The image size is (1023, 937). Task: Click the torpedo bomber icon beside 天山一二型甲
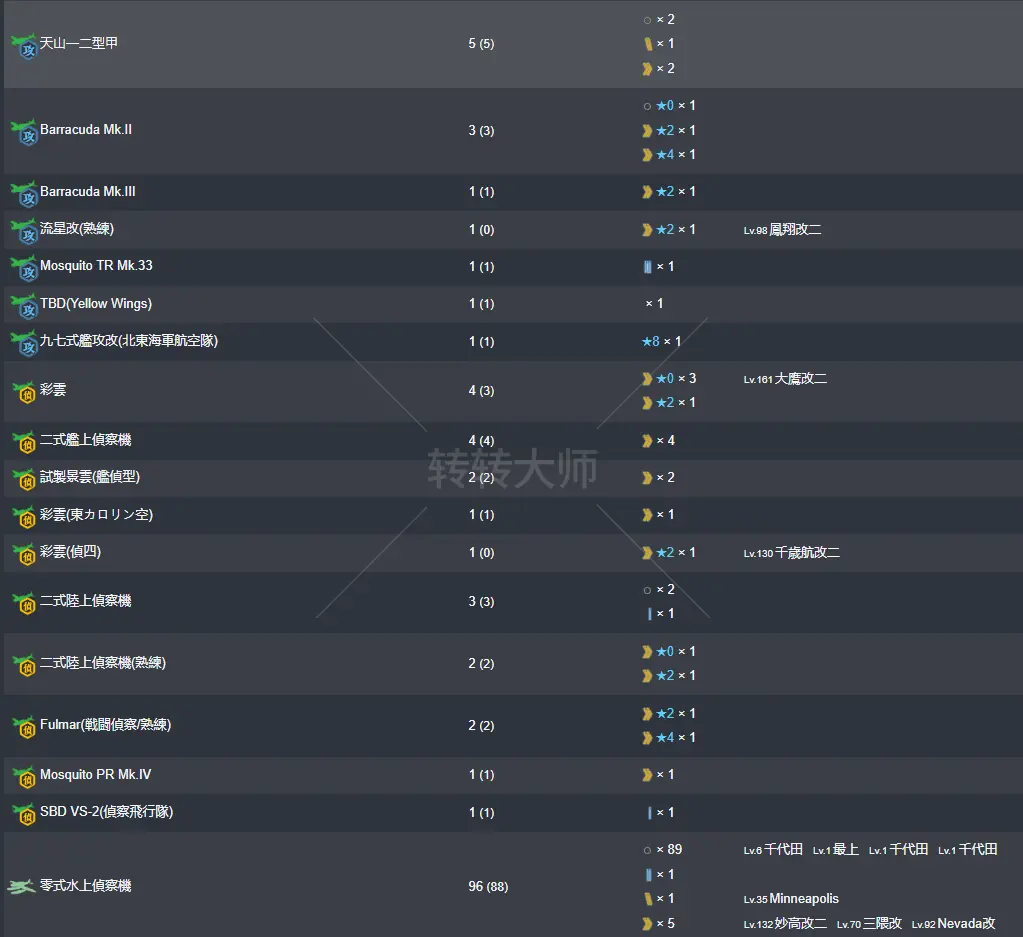tap(23, 45)
